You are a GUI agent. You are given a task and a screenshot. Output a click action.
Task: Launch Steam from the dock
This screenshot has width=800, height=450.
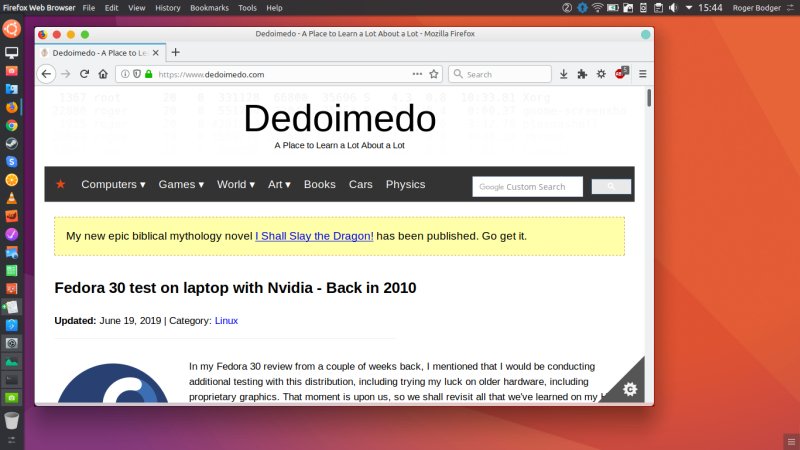11,143
